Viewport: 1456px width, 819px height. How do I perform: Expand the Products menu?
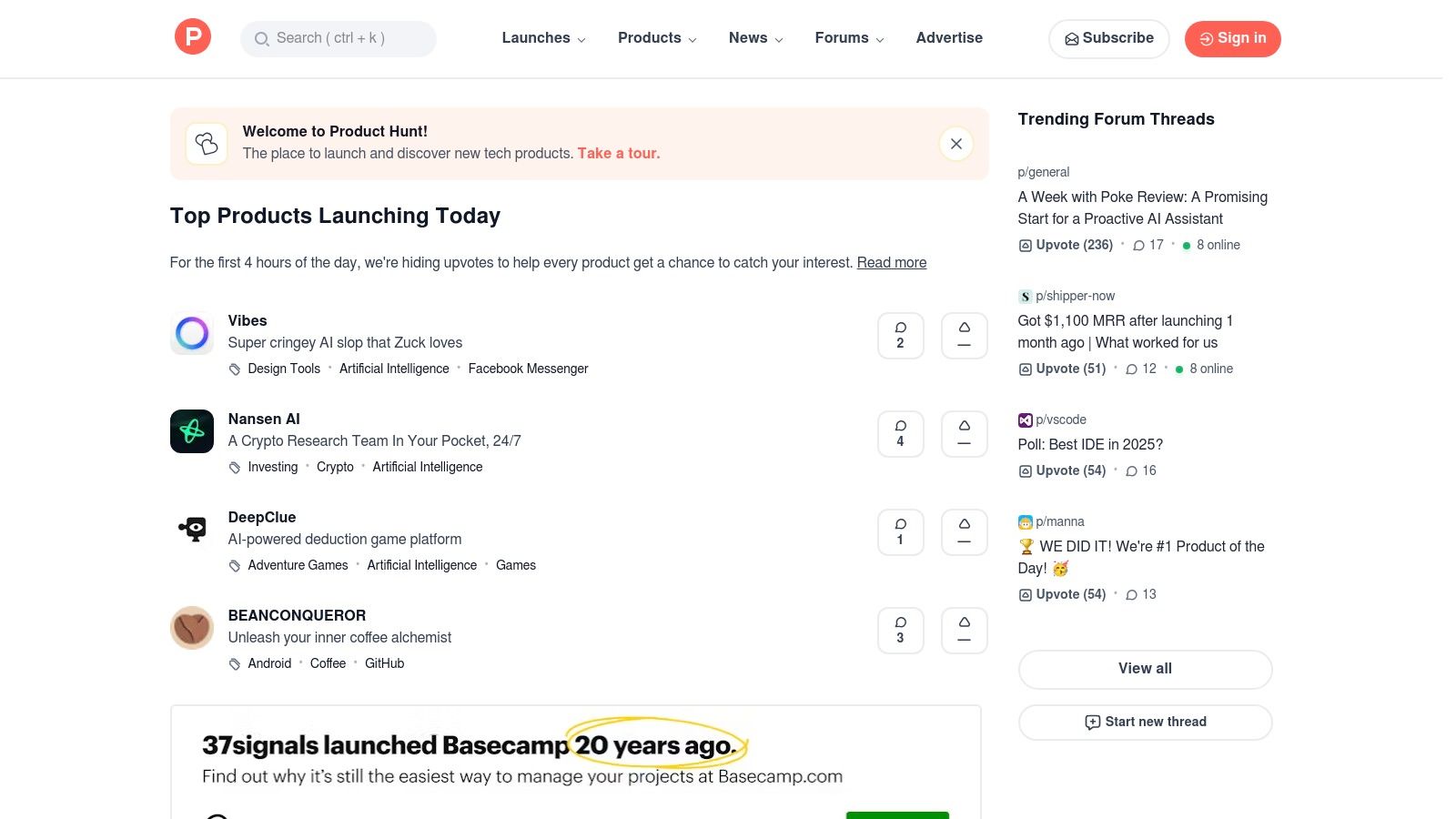click(657, 38)
